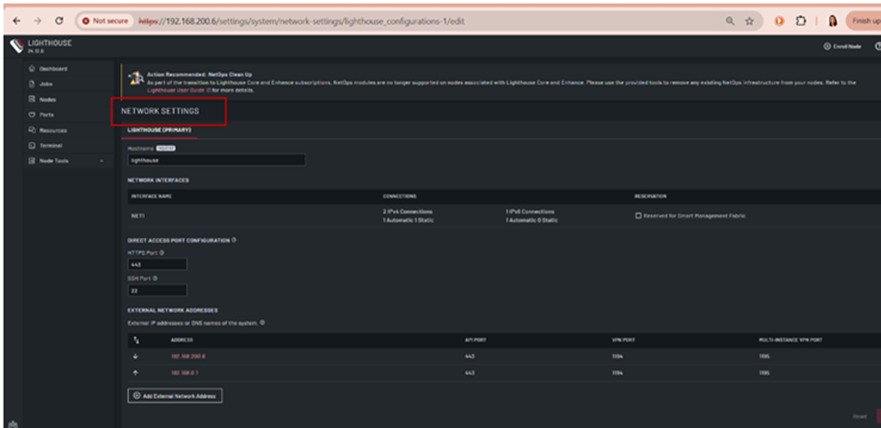This screenshot has width=881, height=428.
Task: Click Add External Network Address button
Action: [175, 396]
